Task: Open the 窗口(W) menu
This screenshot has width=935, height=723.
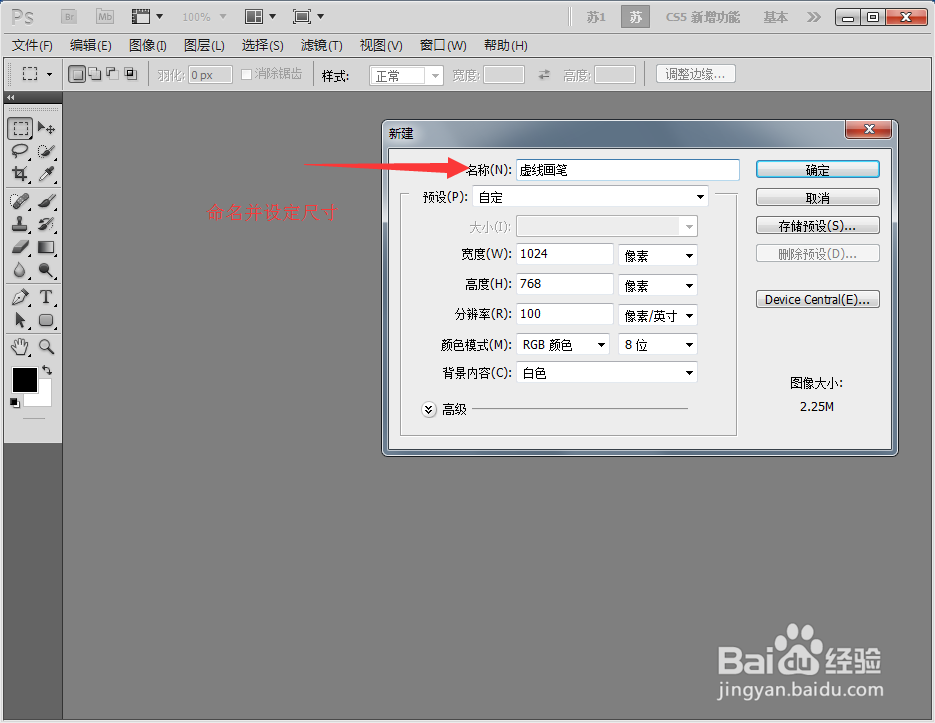Action: point(443,45)
